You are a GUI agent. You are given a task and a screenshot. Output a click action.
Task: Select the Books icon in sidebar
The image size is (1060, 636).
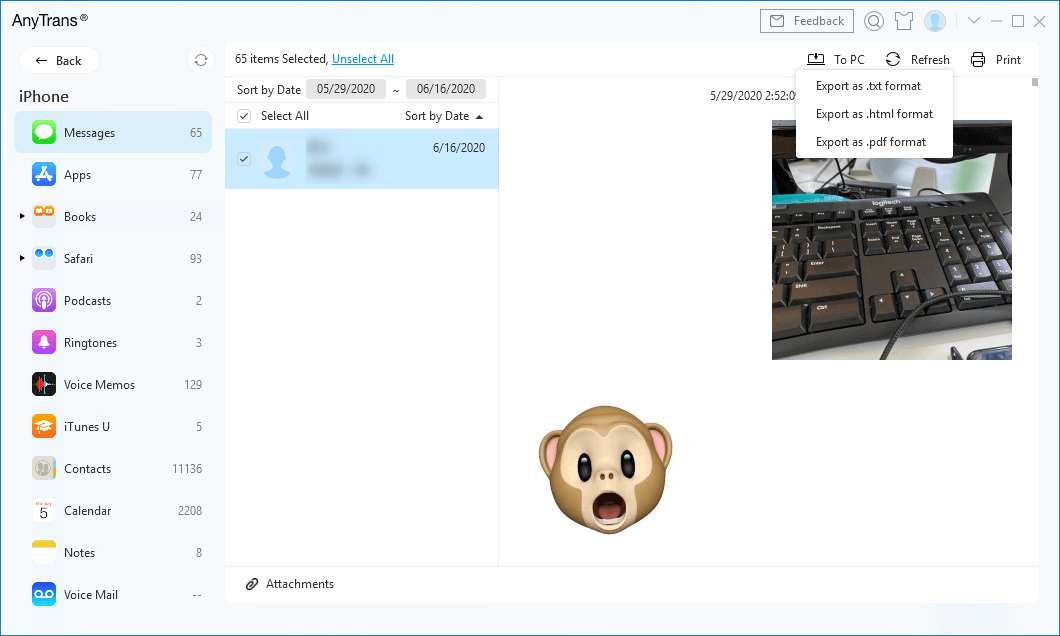(x=44, y=216)
